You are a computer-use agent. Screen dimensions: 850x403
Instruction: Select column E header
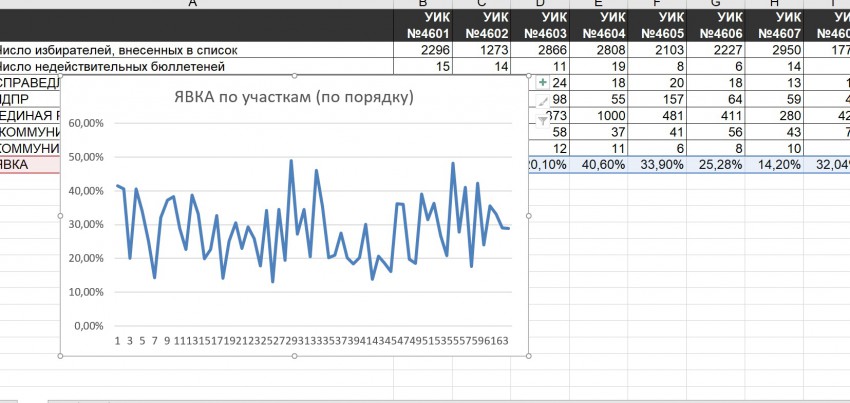pyautogui.click(x=598, y=4)
